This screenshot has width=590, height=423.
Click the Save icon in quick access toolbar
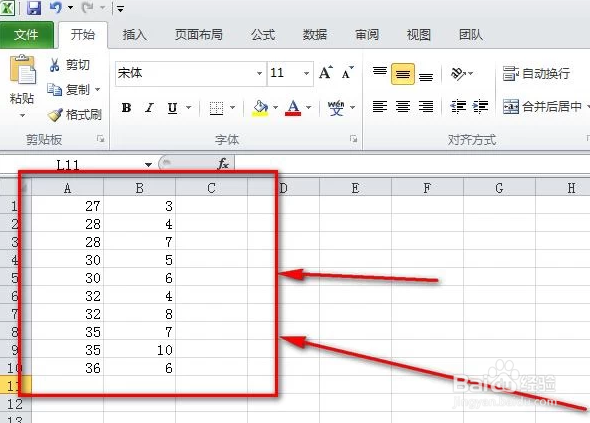click(33, 8)
